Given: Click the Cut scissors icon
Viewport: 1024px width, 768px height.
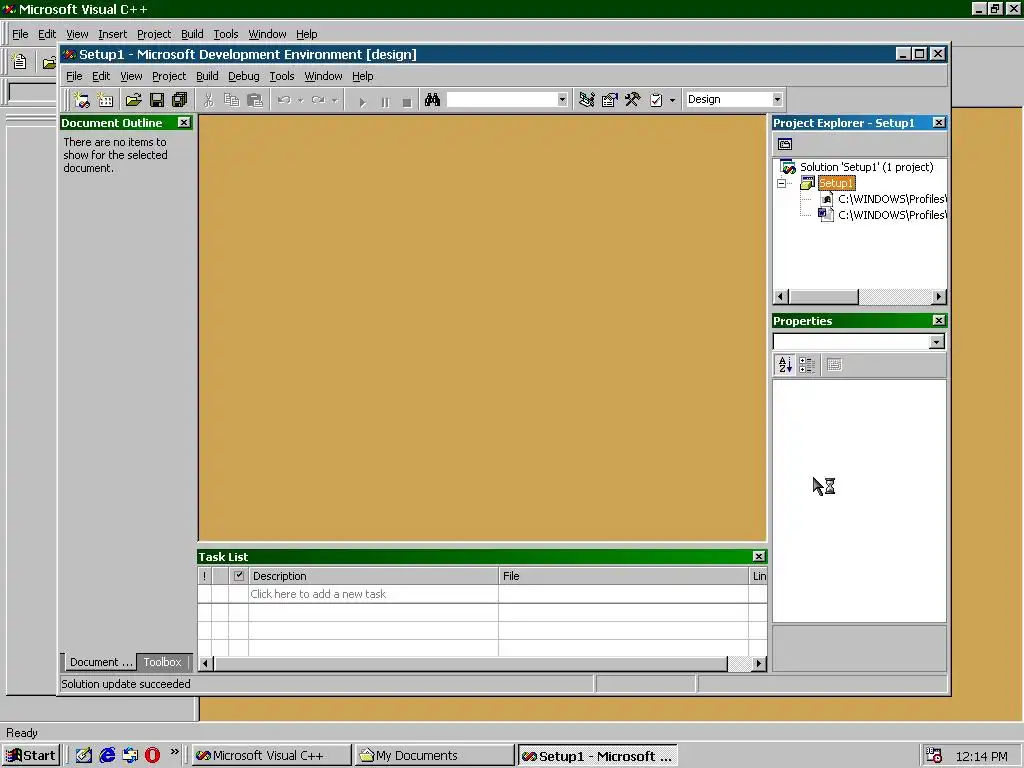Looking at the screenshot, I should (208, 100).
